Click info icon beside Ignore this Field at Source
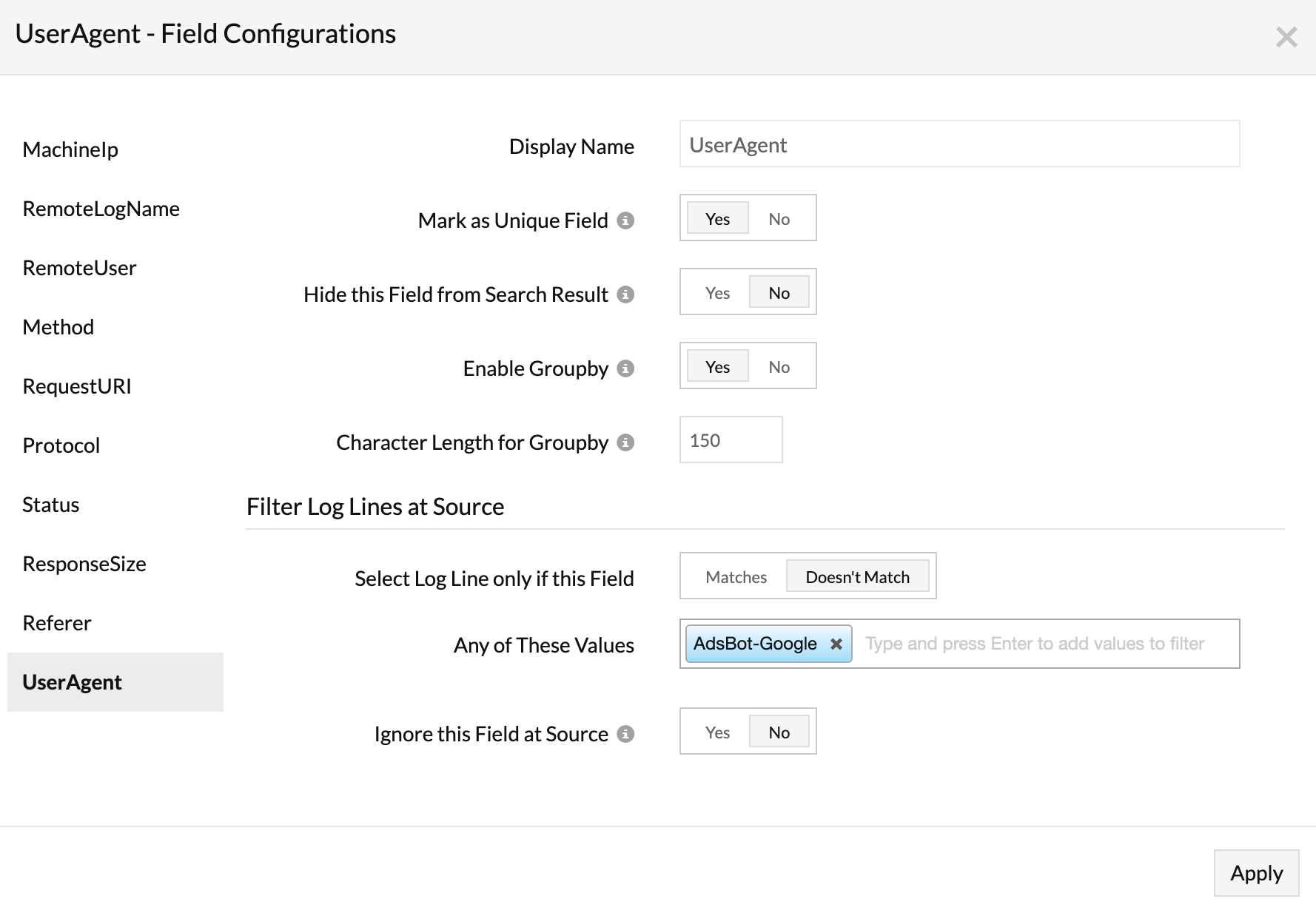1316x913 pixels. click(x=625, y=734)
